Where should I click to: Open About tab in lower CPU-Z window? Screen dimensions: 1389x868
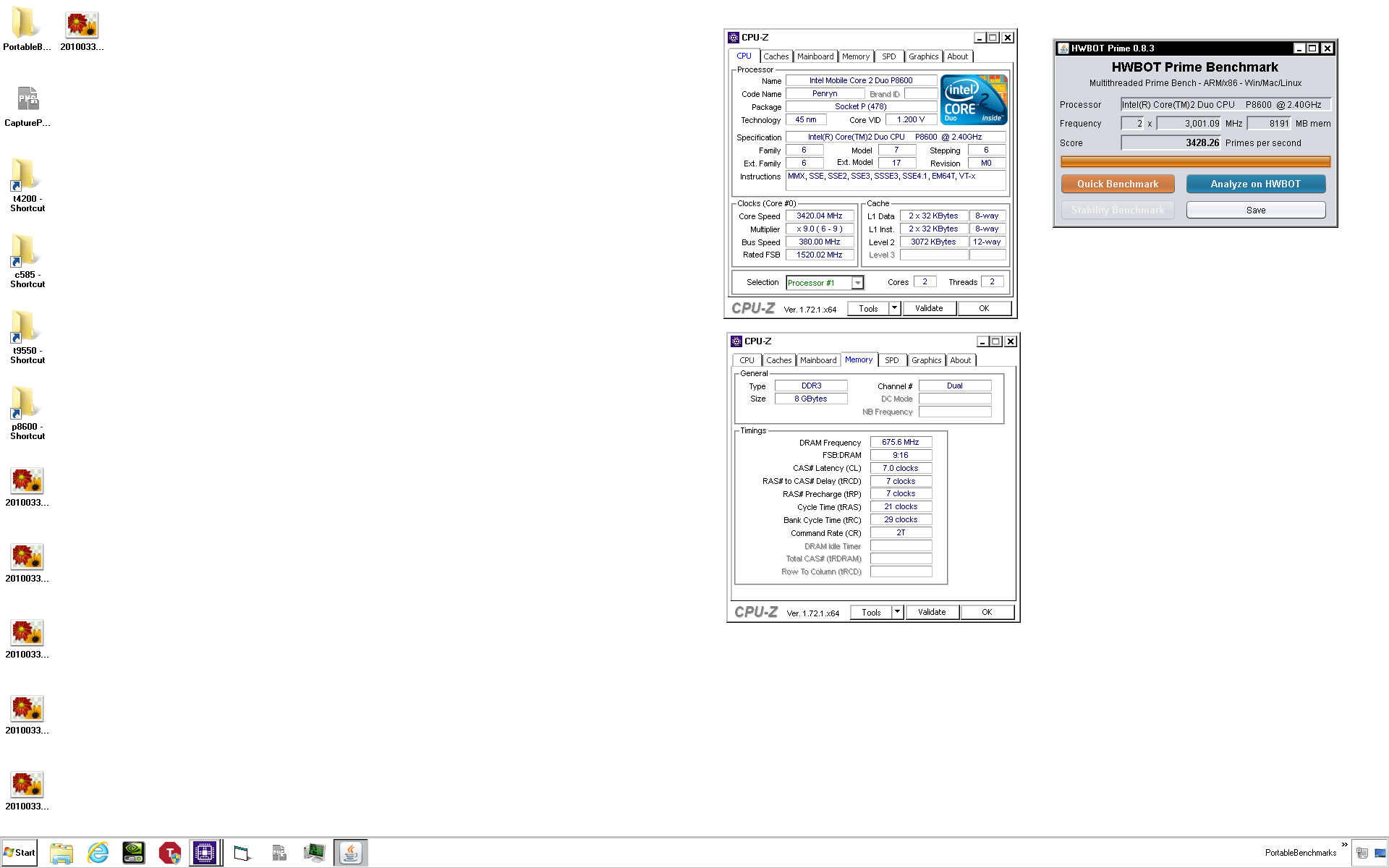coord(960,360)
